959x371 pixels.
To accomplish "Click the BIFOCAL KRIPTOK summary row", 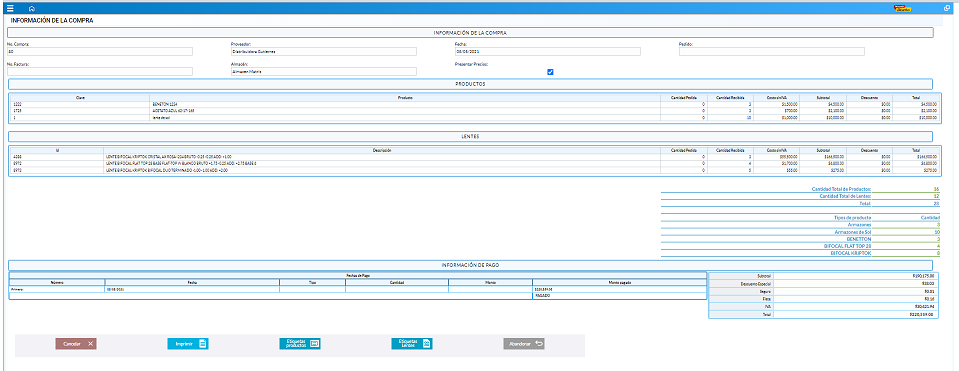I will pos(800,253).
